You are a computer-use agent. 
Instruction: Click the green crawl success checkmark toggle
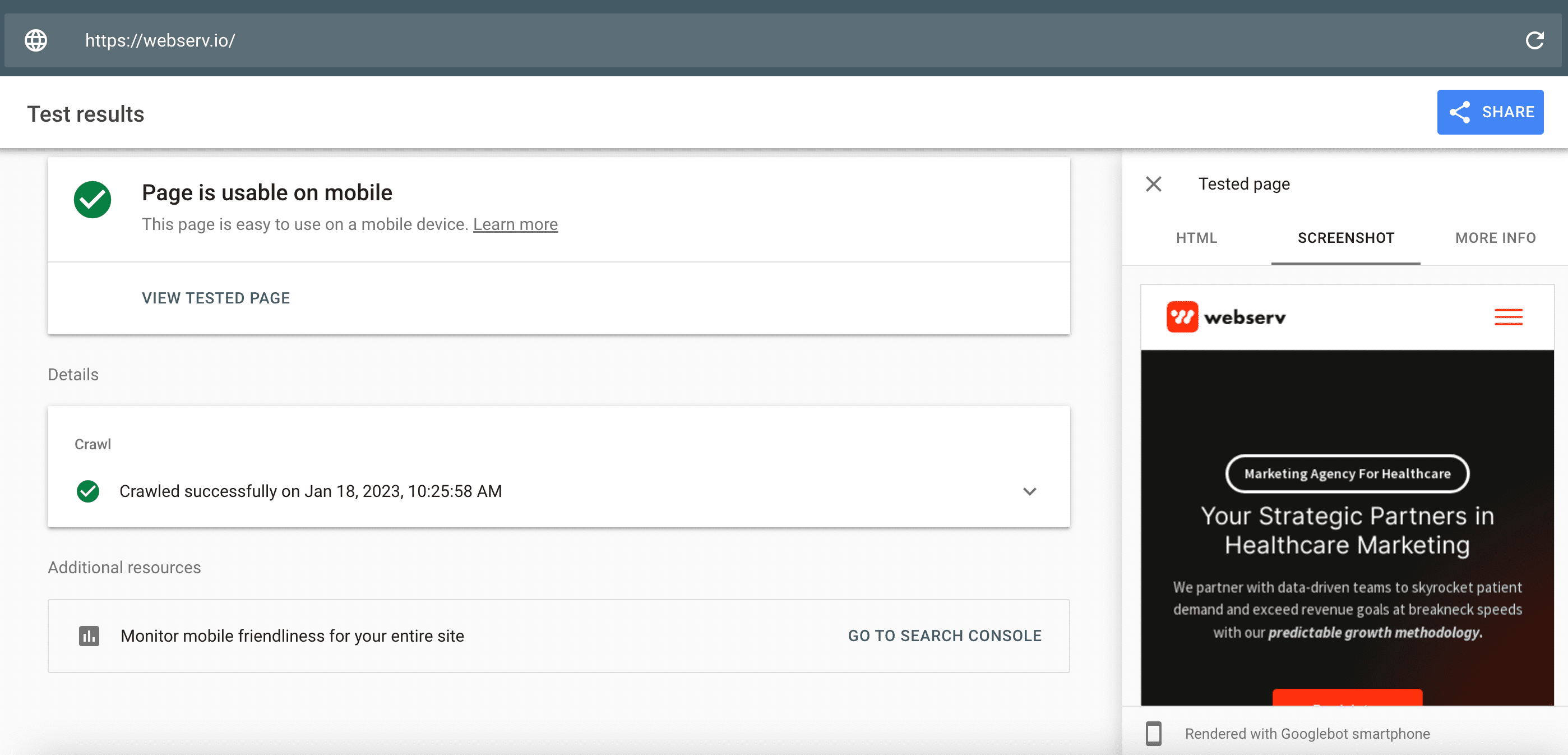pos(89,490)
